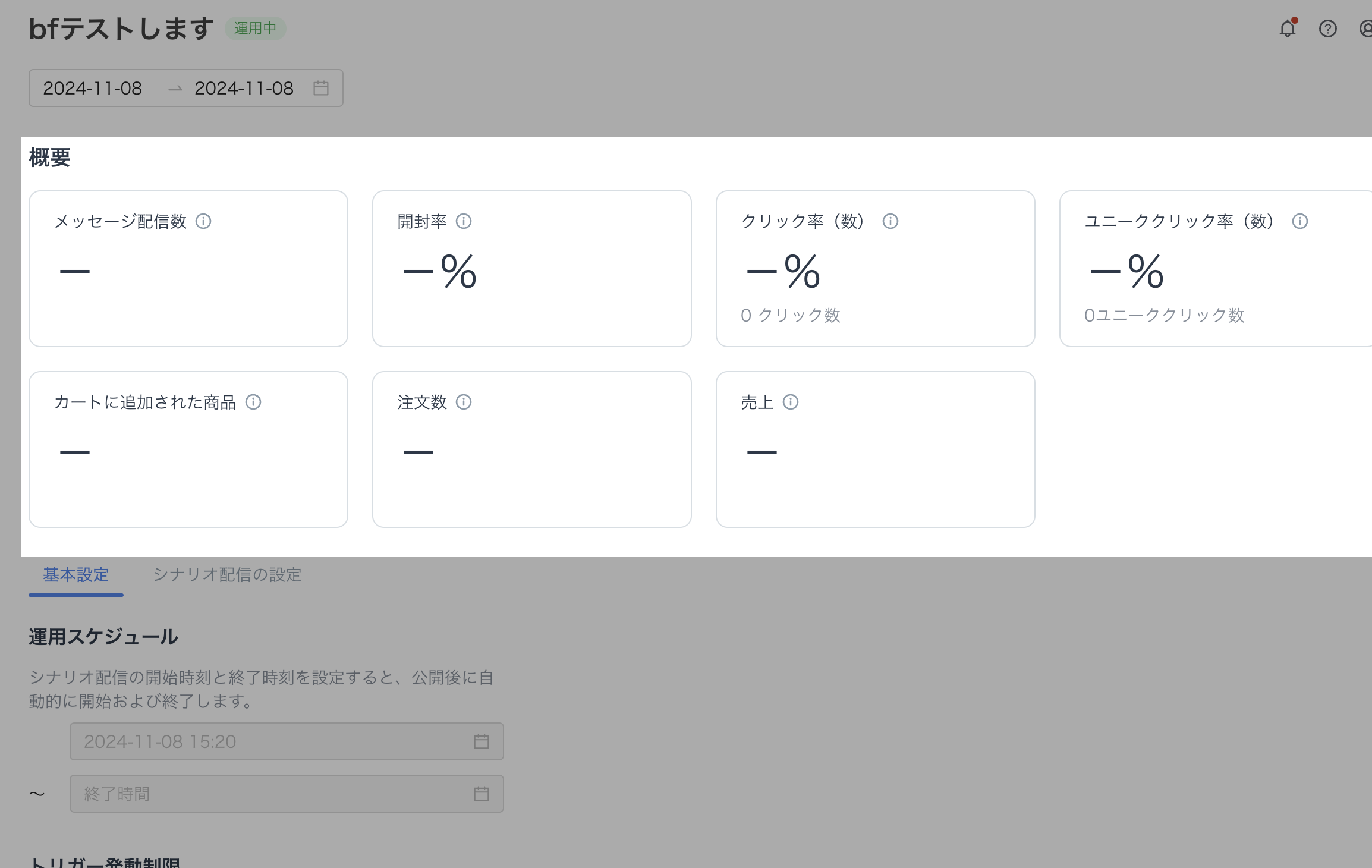Click the user account icon at top right
1372x868 pixels.
[1366, 29]
